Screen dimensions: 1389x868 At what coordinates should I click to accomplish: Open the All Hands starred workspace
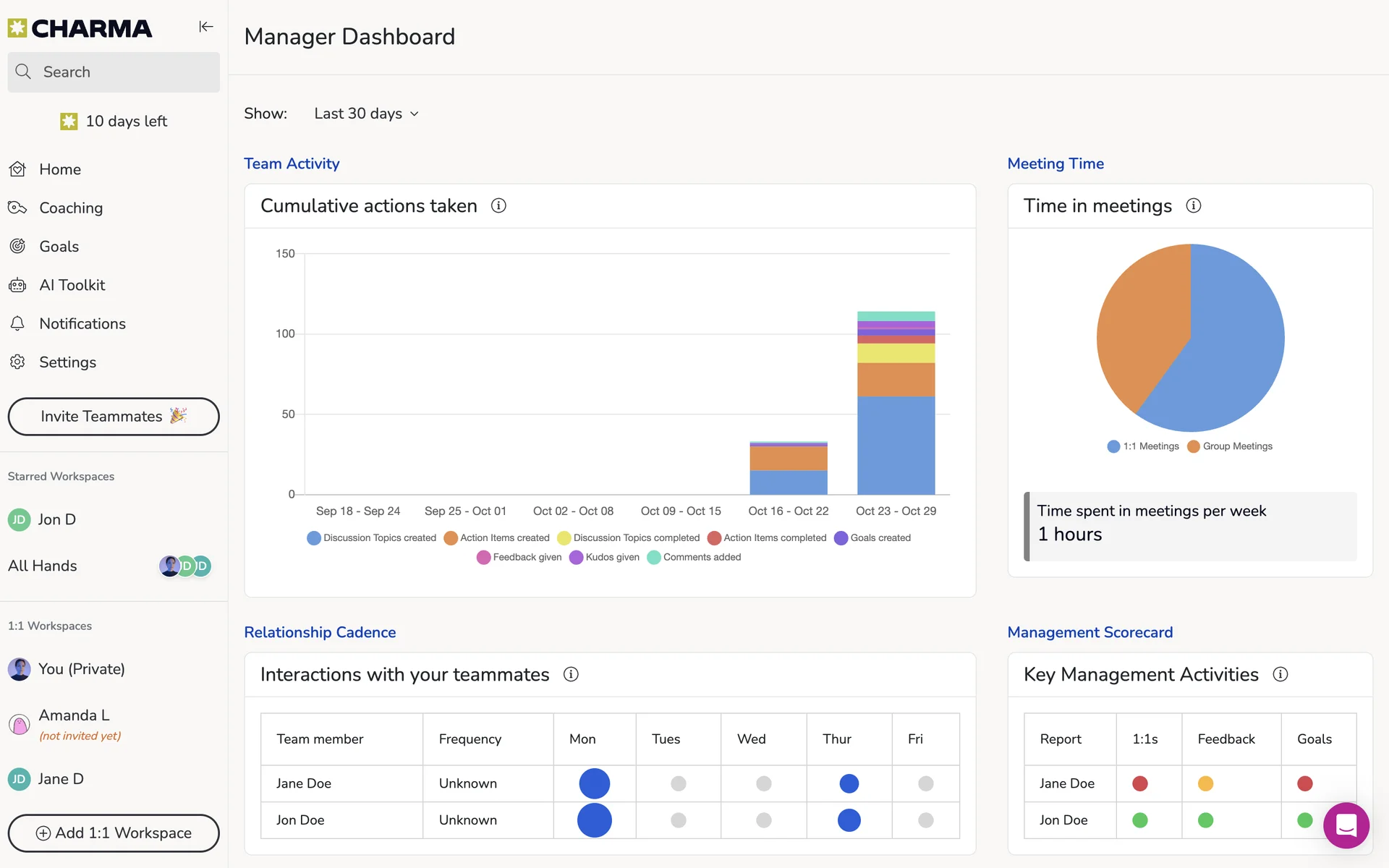click(43, 566)
